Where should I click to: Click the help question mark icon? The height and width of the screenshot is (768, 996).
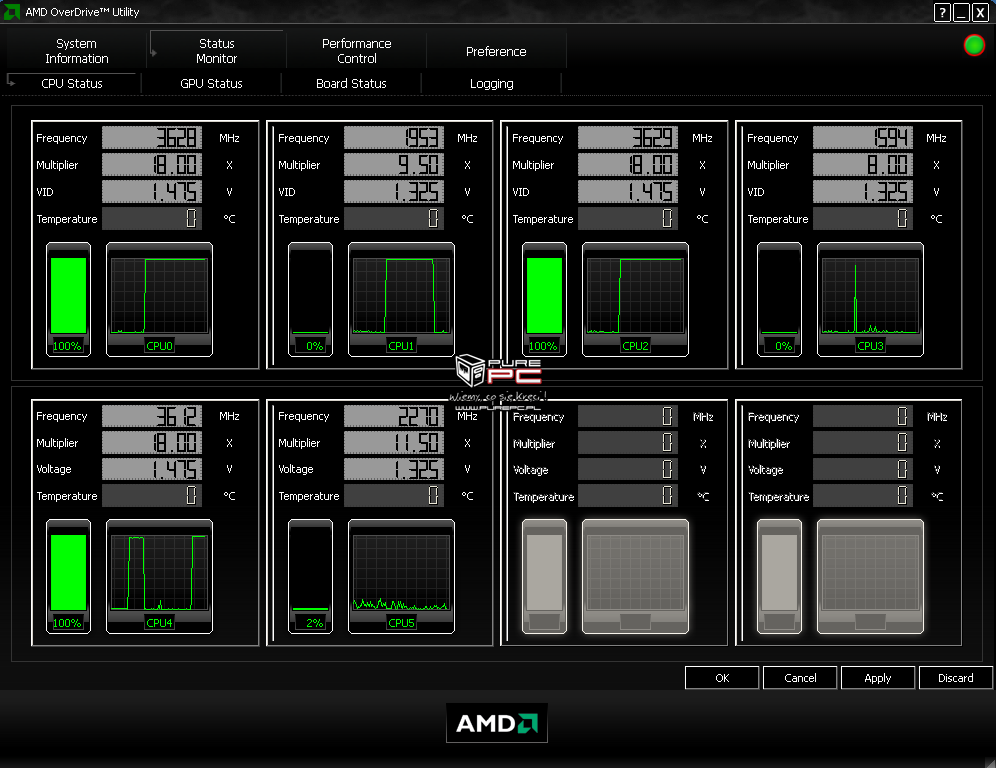942,12
